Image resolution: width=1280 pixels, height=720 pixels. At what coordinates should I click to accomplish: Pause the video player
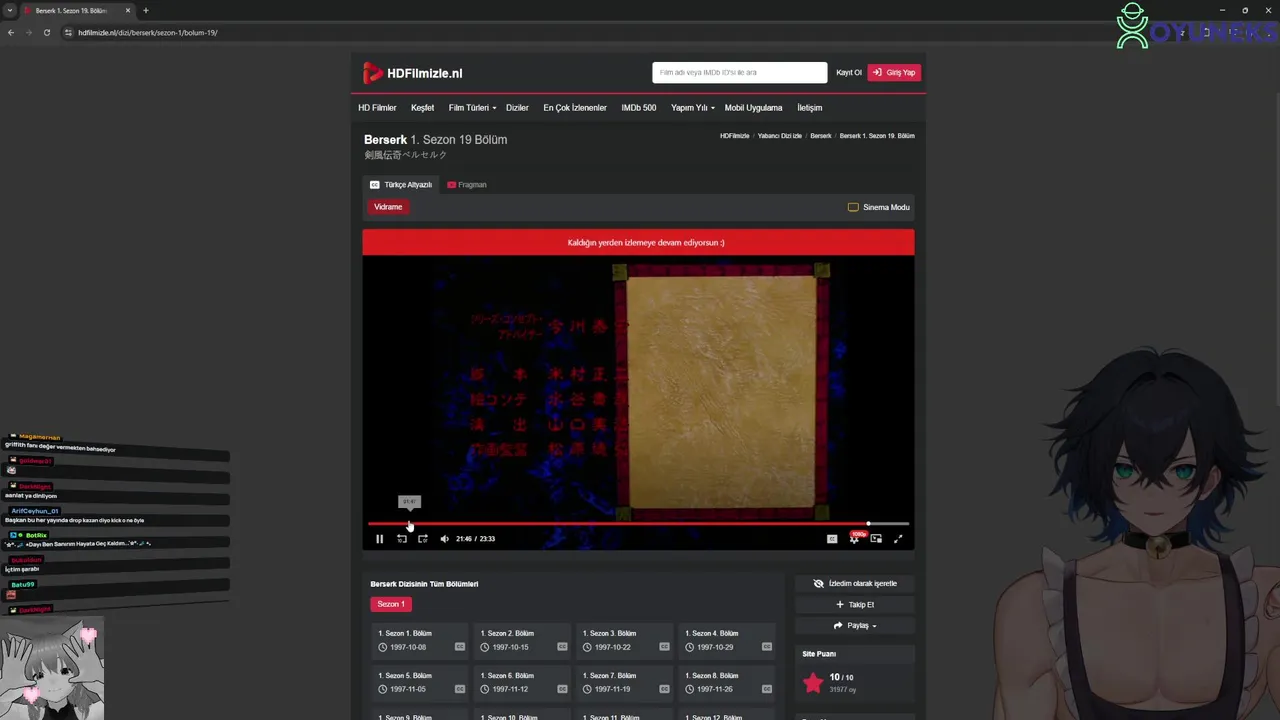click(x=379, y=539)
